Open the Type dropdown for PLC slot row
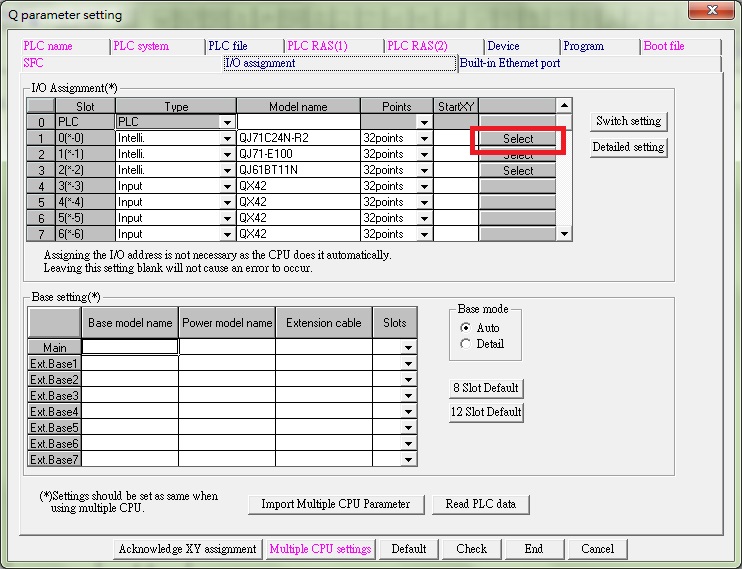The height and width of the screenshot is (569, 742). (x=227, y=122)
